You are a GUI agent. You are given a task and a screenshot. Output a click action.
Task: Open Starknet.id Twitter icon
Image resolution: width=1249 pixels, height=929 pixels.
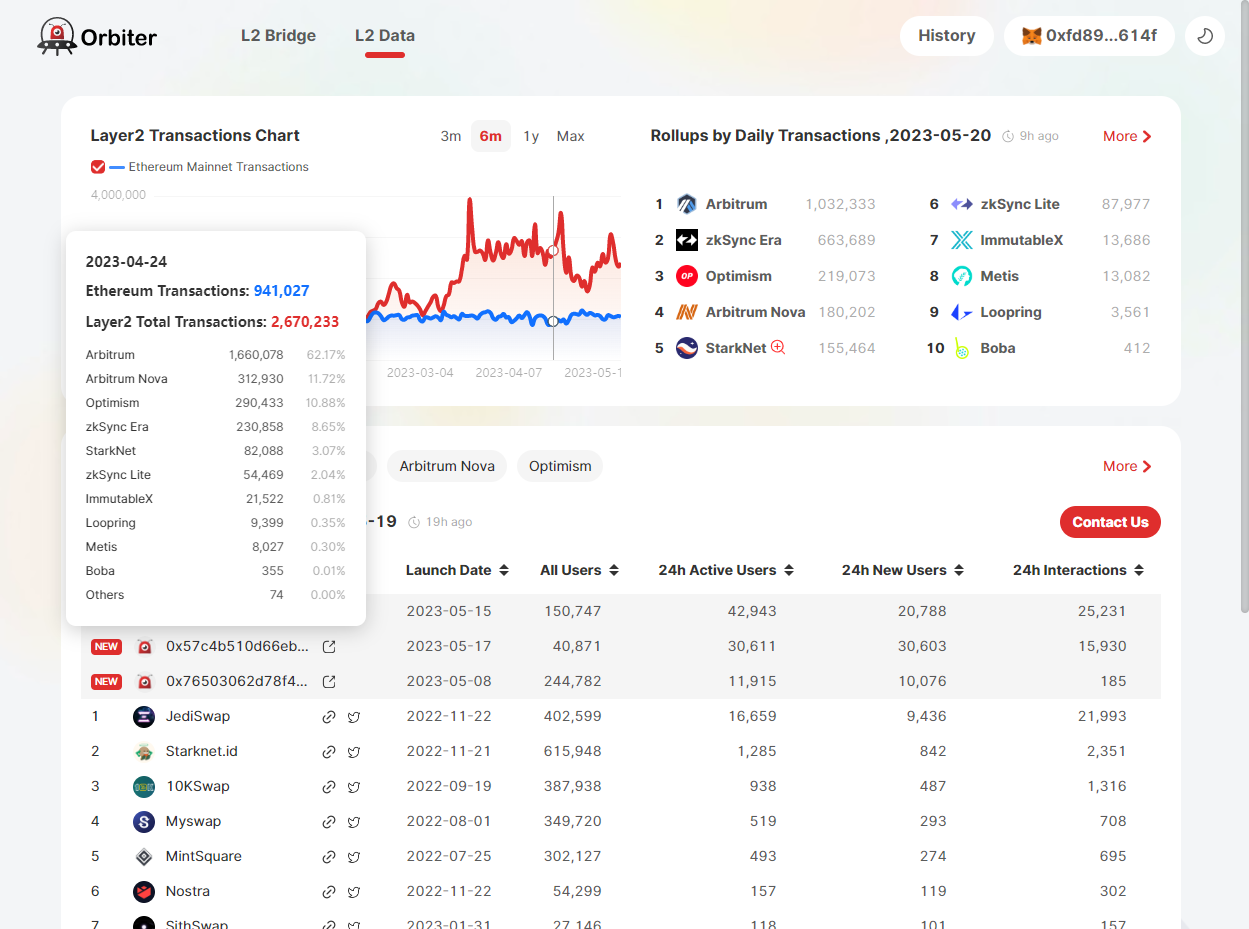[x=354, y=752]
